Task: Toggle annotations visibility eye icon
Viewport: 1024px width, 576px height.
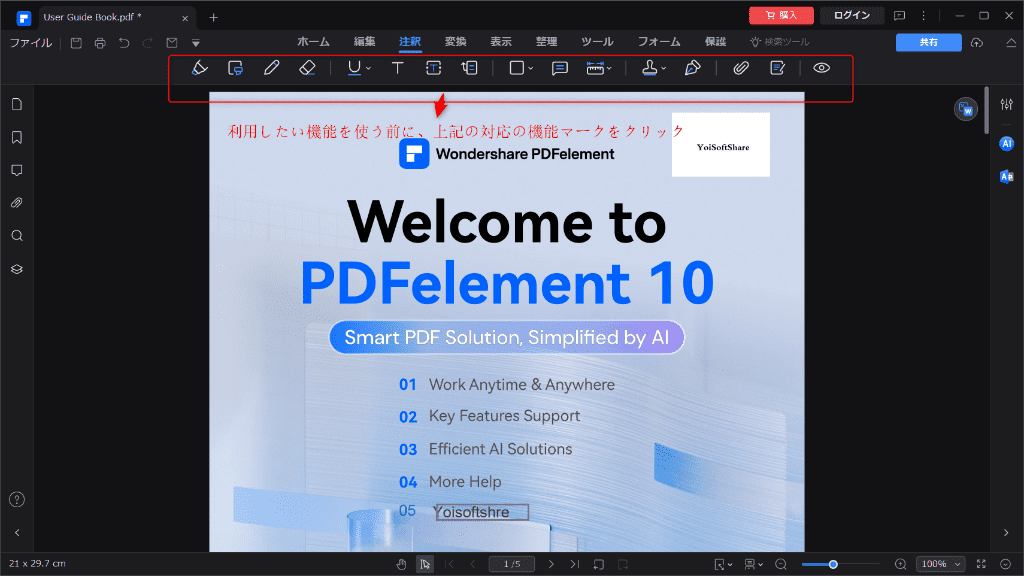Action: (x=822, y=68)
